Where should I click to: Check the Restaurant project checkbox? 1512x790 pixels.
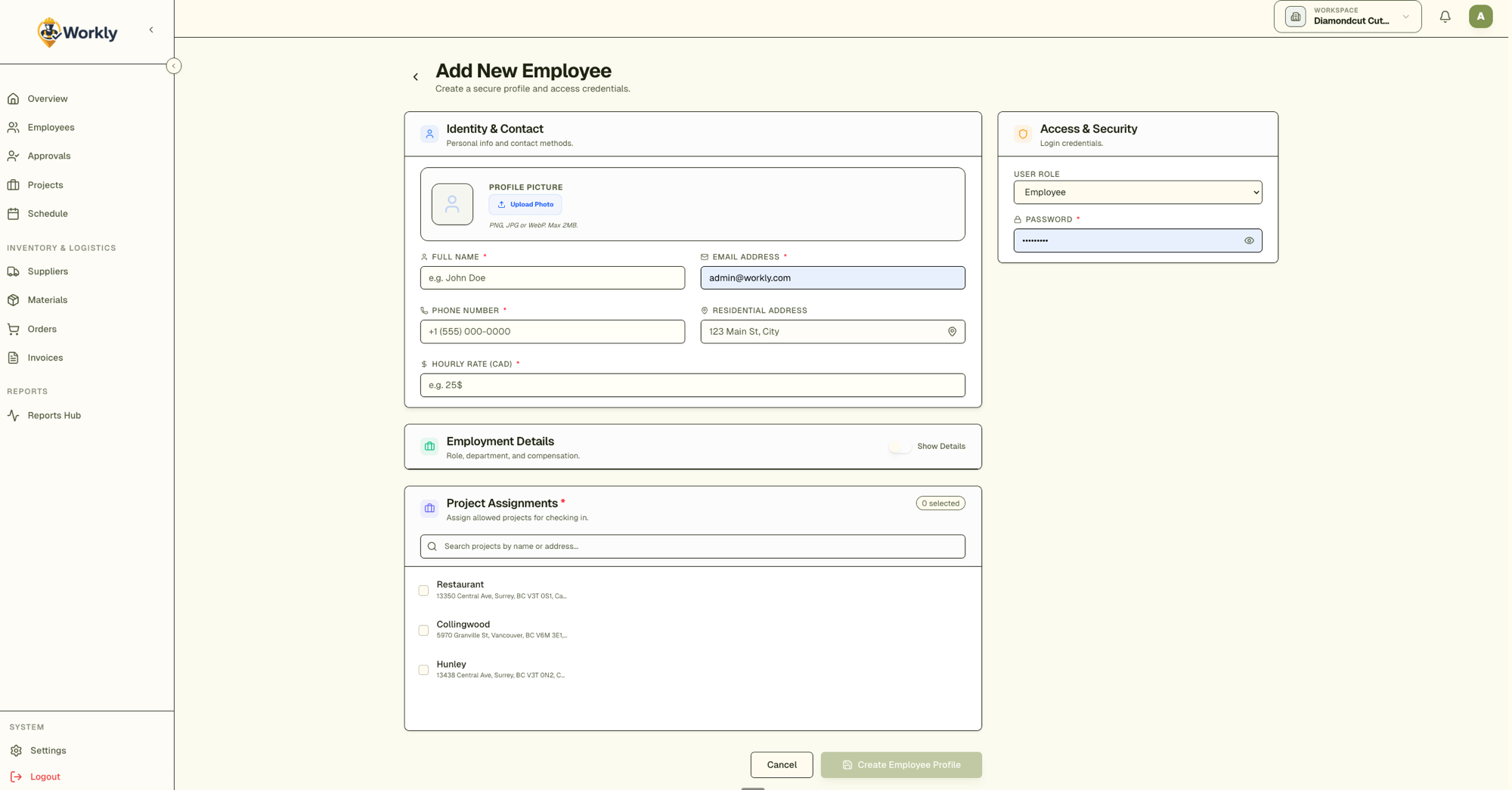point(423,590)
